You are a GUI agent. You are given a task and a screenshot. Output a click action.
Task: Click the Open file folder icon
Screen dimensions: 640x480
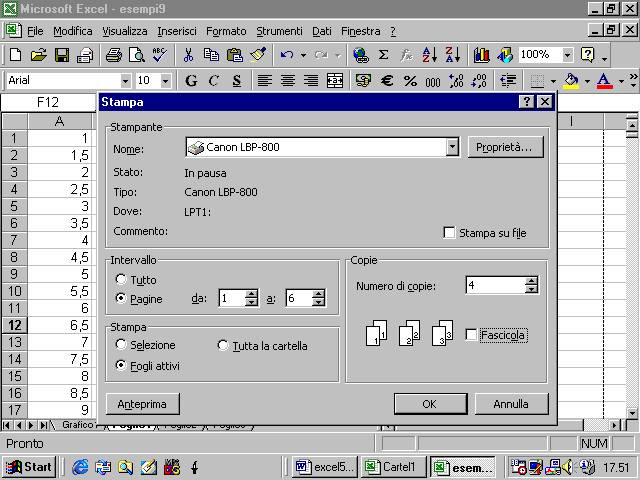point(39,55)
